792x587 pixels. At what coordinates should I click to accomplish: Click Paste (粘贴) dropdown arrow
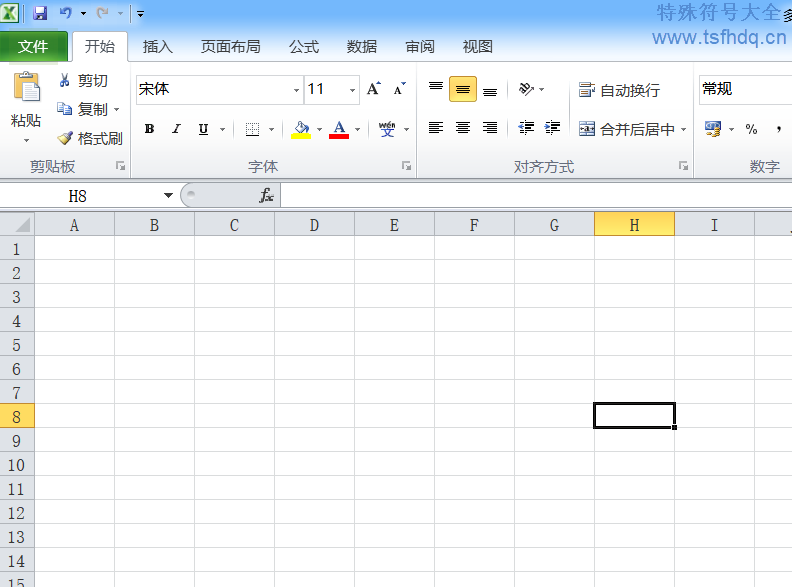coord(26,139)
